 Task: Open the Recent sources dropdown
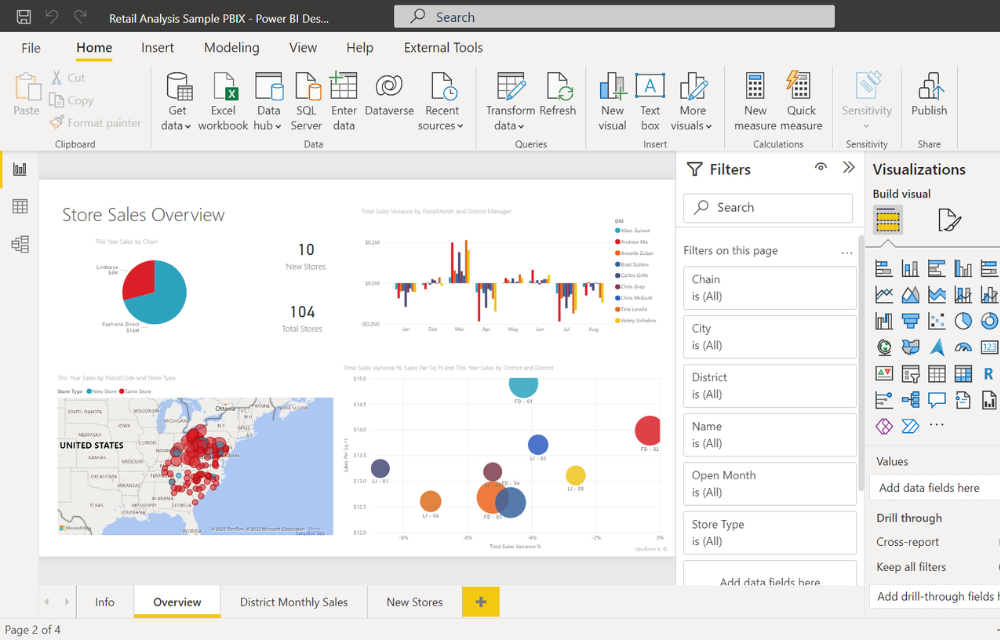point(441,126)
